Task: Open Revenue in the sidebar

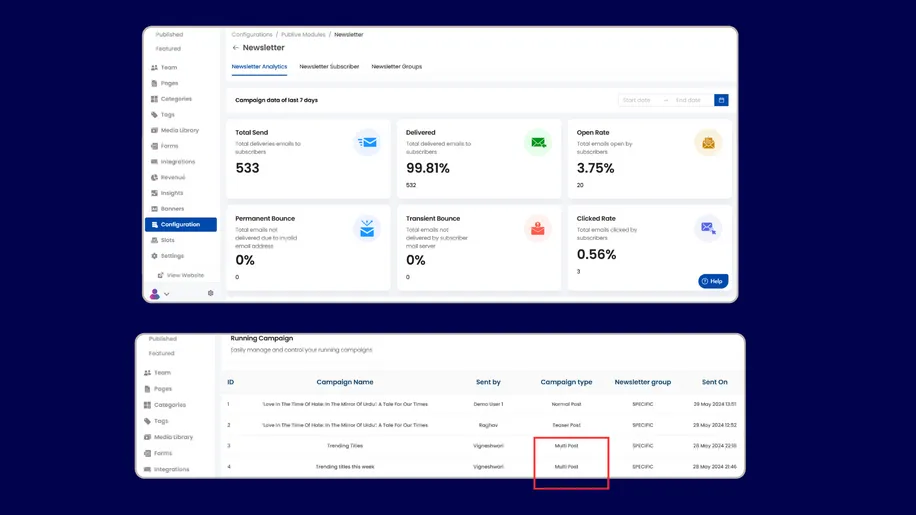Action: 172,177
